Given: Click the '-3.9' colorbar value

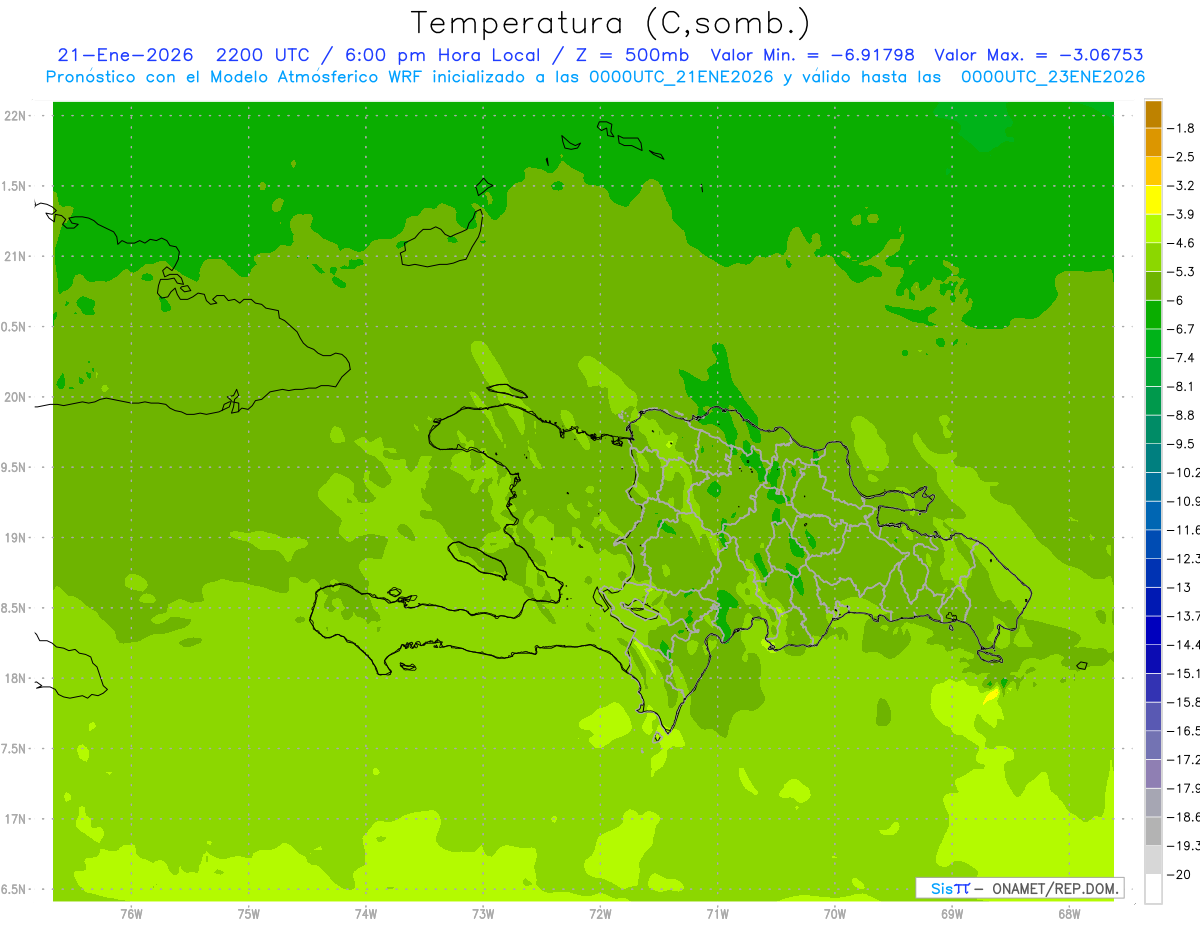Looking at the screenshot, I should [1181, 214].
